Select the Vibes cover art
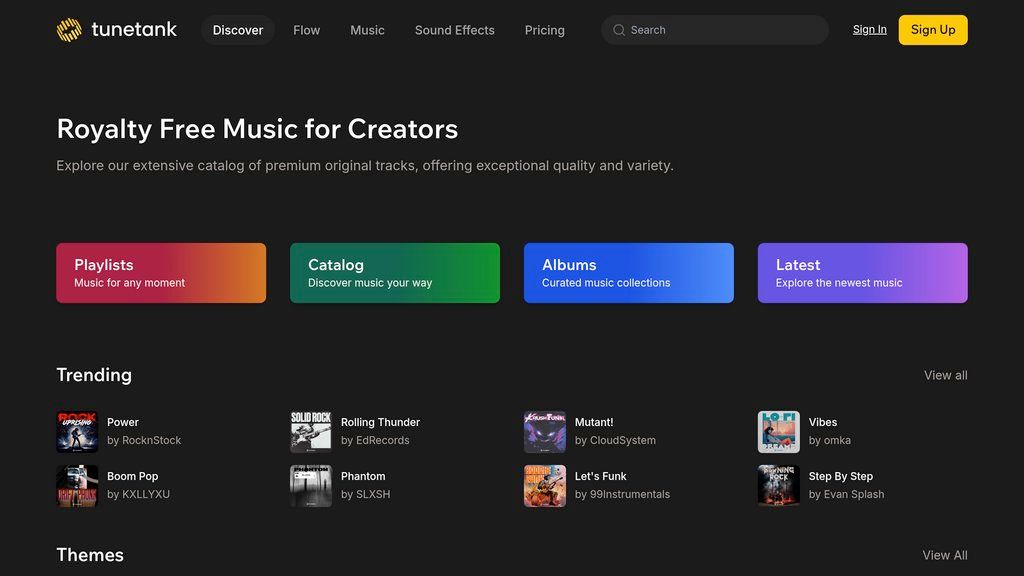Screen dimensions: 1024x576 pyautogui.click(x=778, y=432)
